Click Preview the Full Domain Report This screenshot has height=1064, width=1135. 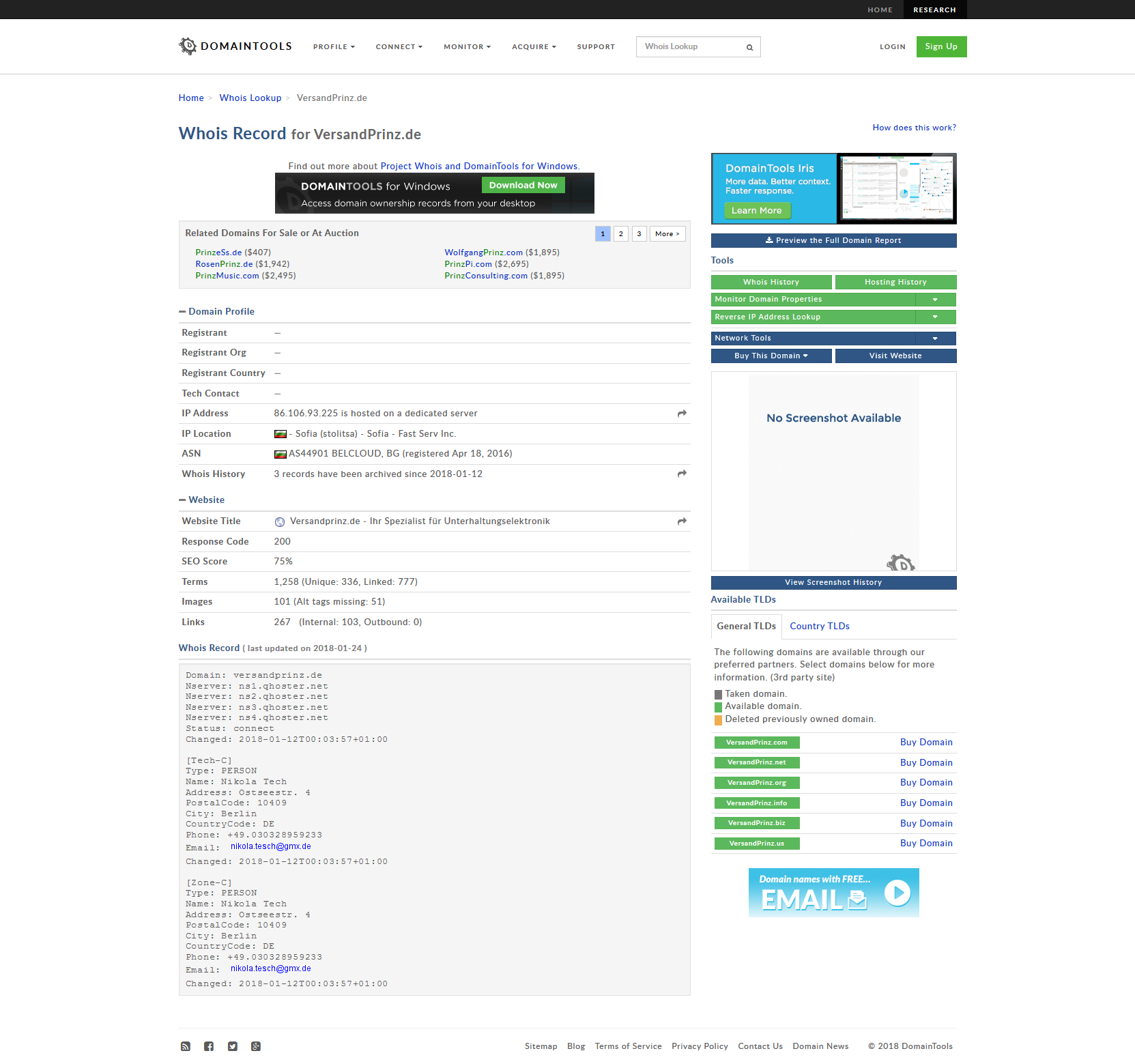pyautogui.click(x=833, y=241)
